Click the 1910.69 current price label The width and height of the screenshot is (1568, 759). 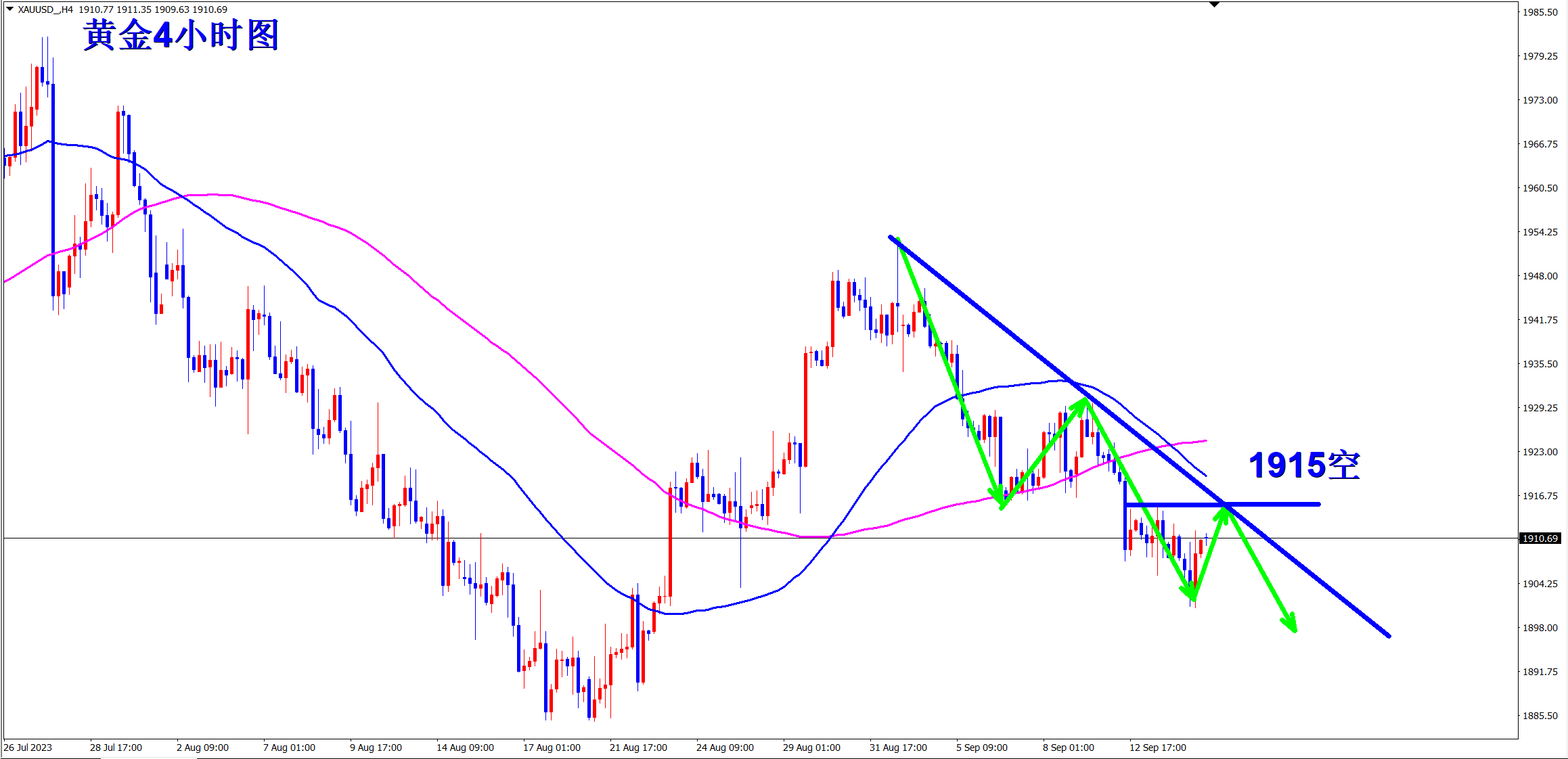1540,538
